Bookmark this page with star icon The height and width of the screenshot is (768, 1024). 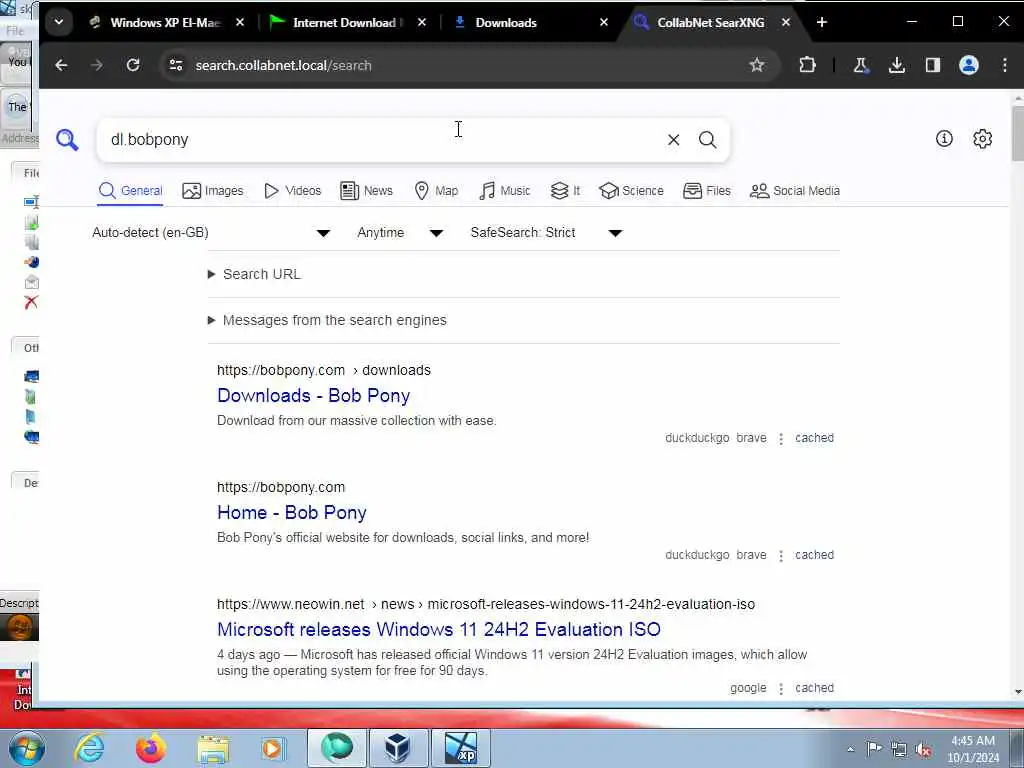pos(756,65)
